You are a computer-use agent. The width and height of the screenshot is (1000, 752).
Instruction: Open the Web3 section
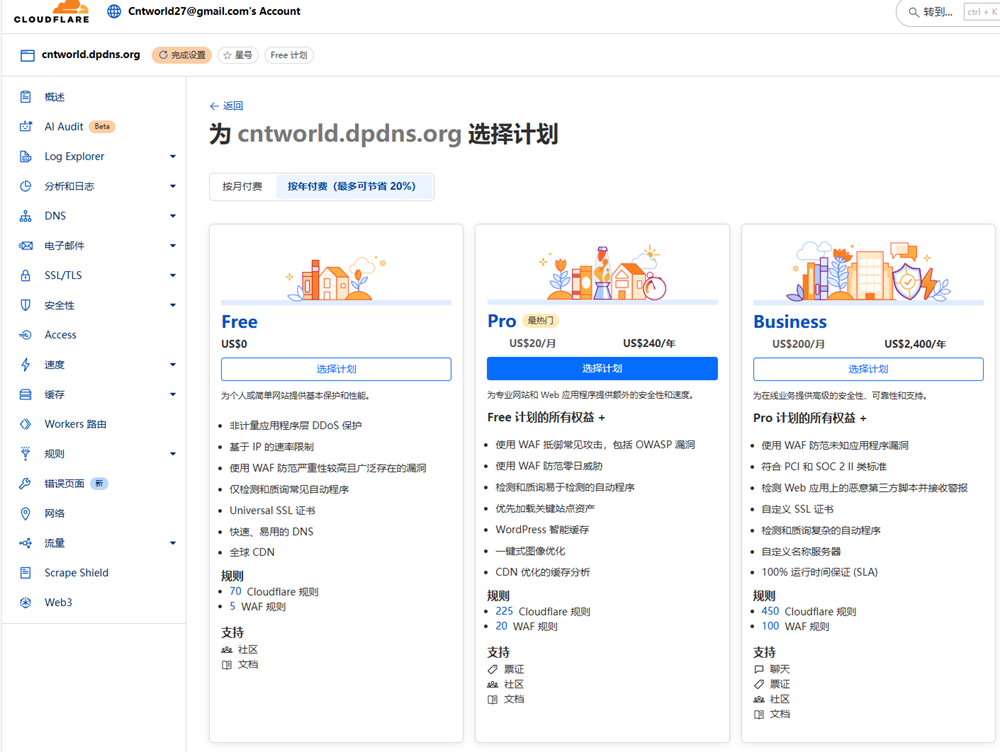click(x=58, y=602)
